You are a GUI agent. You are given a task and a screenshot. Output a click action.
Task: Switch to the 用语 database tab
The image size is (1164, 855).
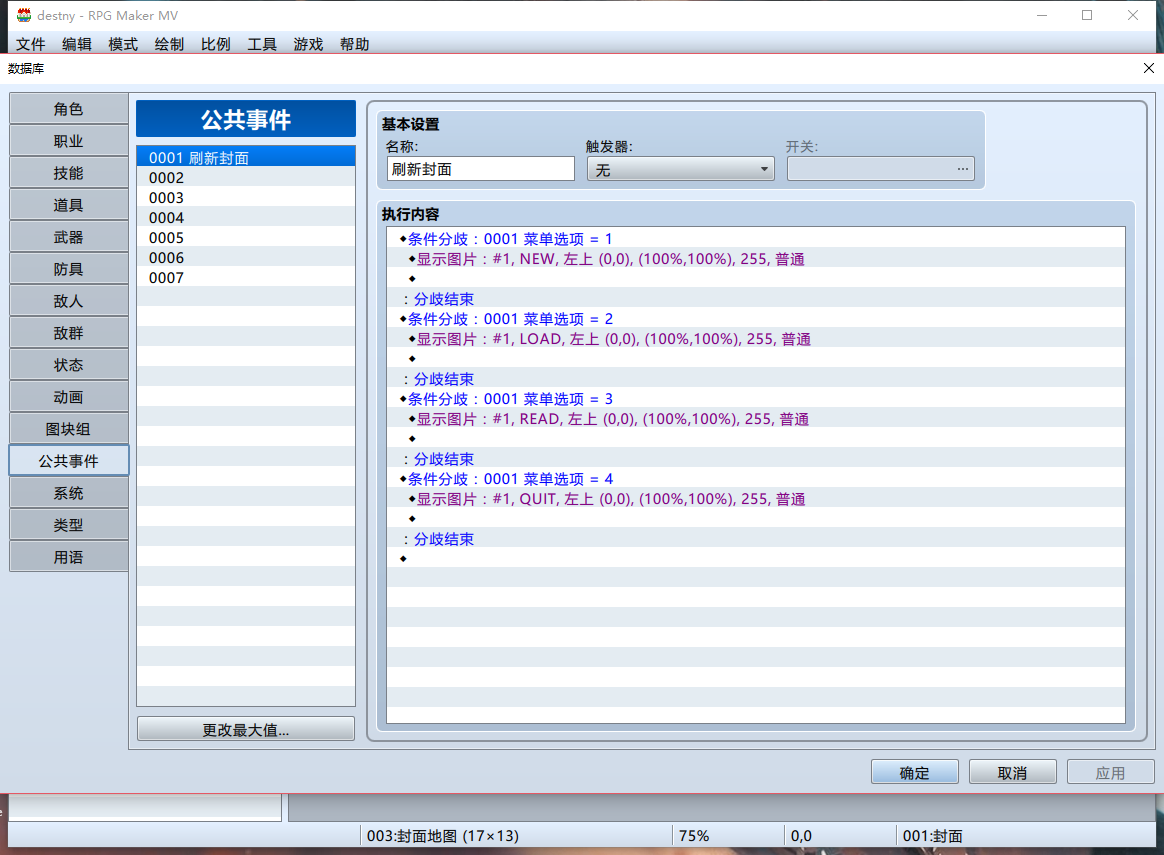(x=68, y=557)
